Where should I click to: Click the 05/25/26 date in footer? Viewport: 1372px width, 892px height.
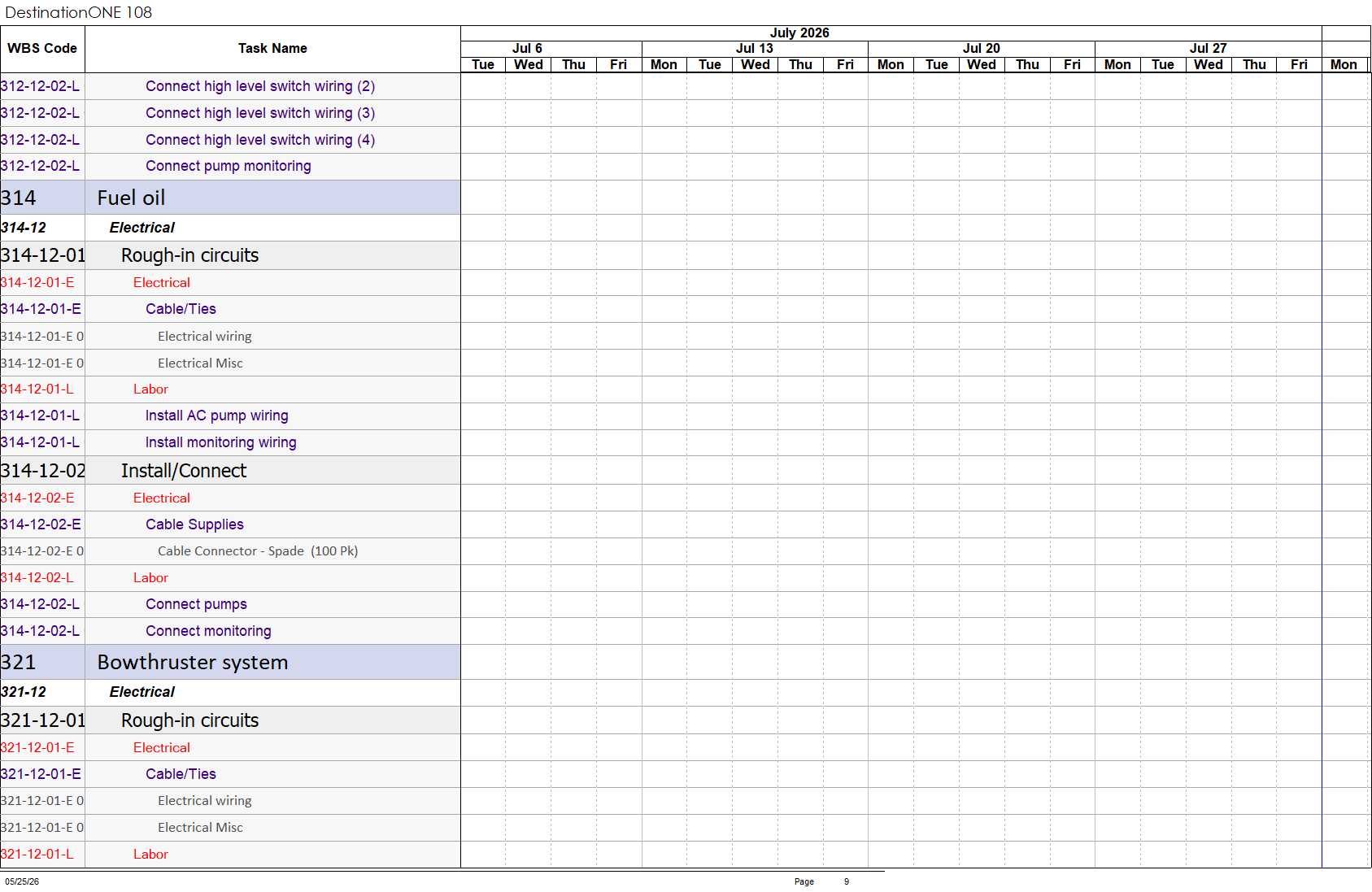click(22, 881)
